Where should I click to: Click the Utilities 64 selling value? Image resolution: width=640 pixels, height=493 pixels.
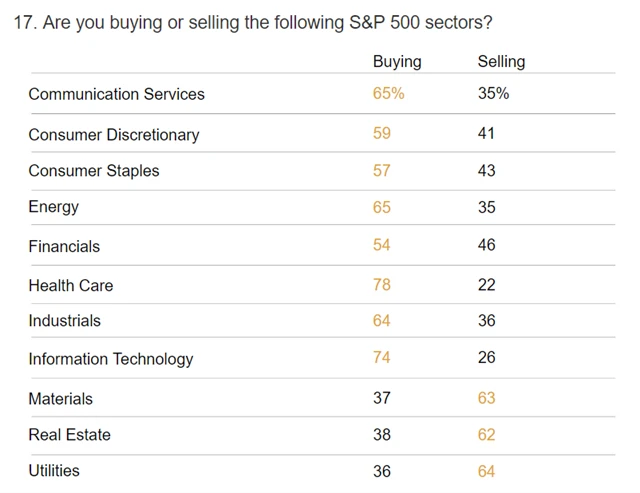point(486,471)
